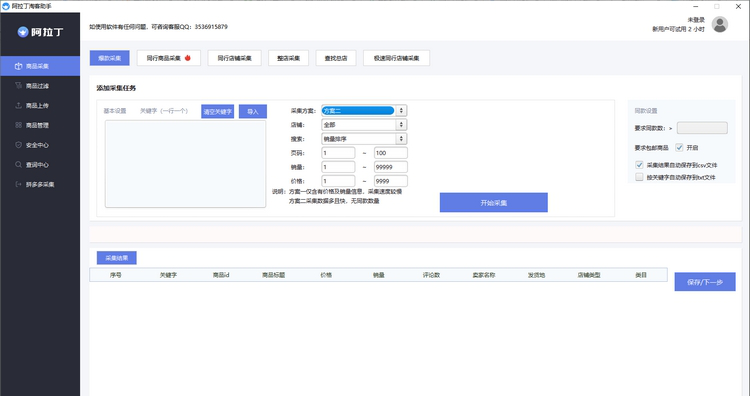Switch to the 查找总店 tab
This screenshot has height=411, width=750.
click(x=336, y=58)
